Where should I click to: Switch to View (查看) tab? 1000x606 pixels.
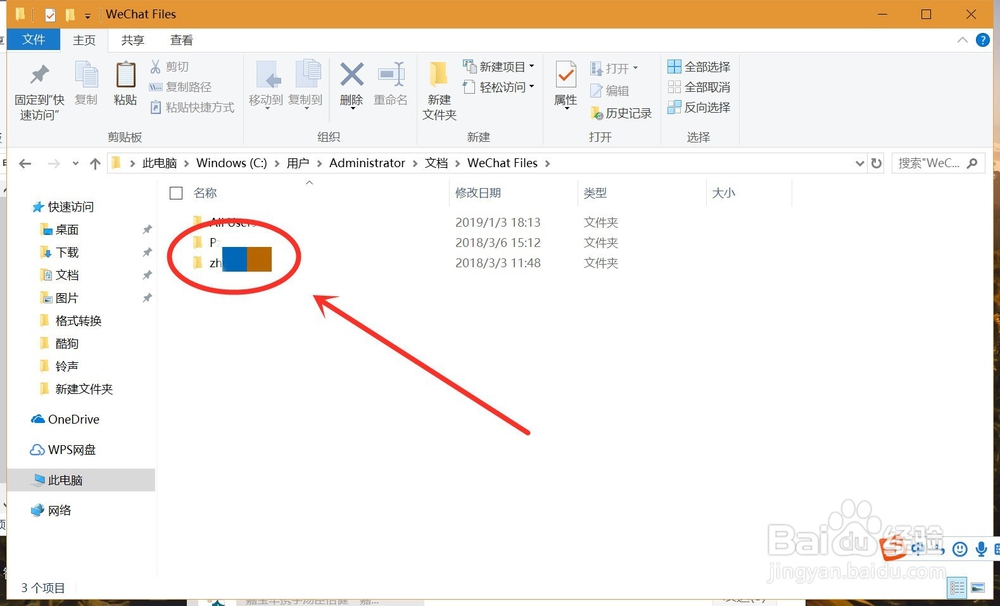click(x=181, y=40)
